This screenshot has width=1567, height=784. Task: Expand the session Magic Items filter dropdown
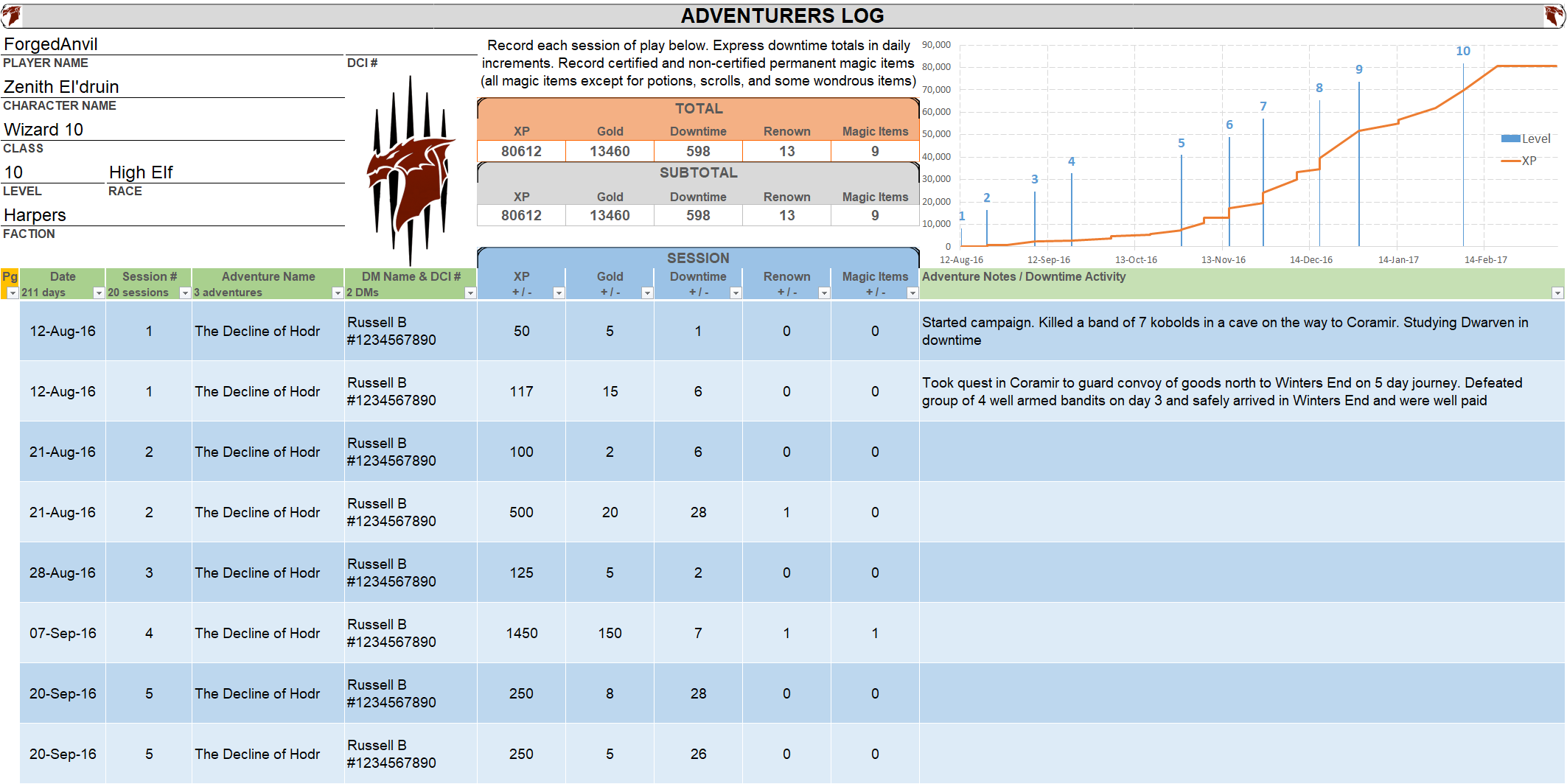coord(912,293)
